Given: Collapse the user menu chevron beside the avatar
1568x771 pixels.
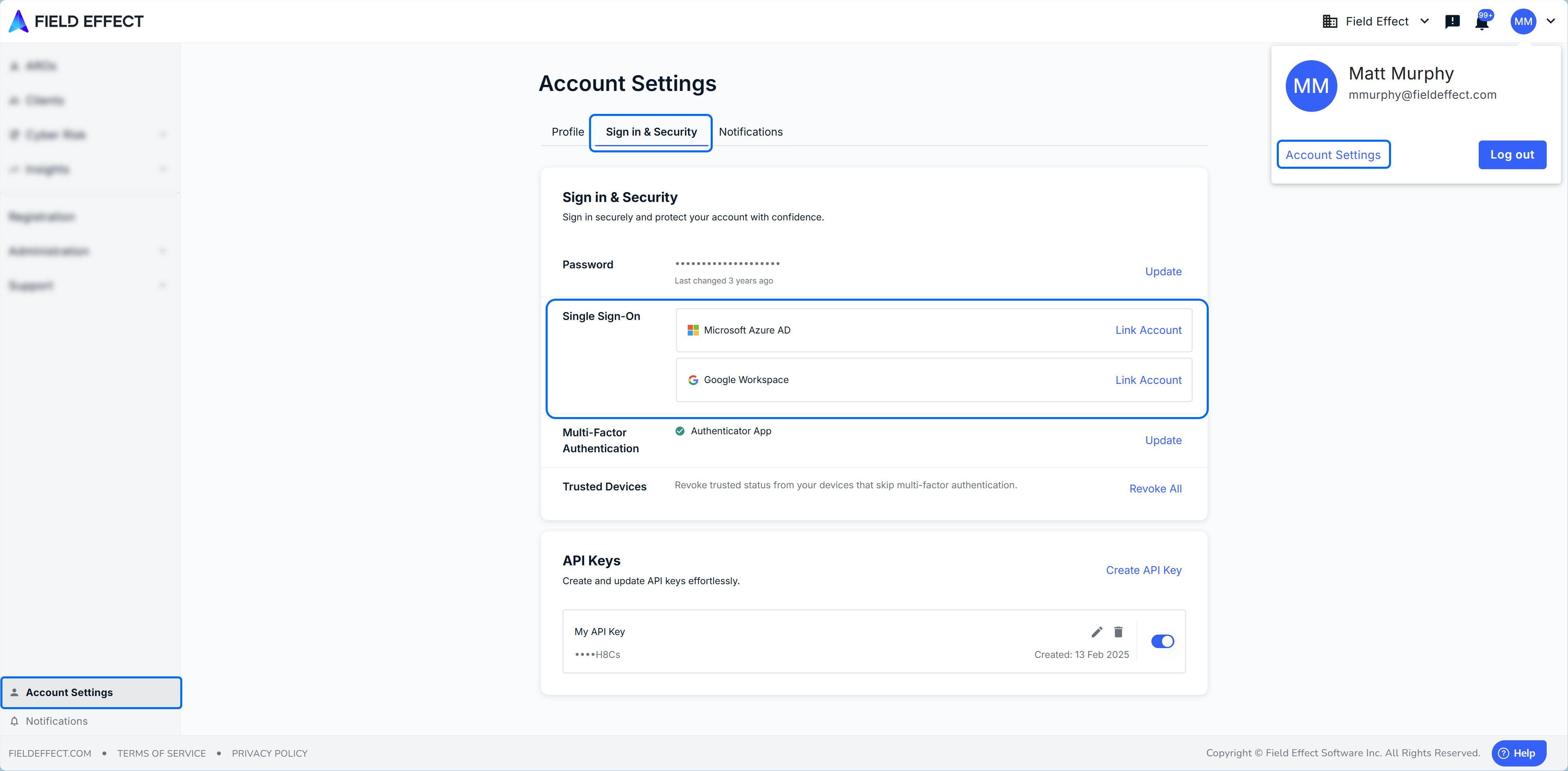Looking at the screenshot, I should pyautogui.click(x=1550, y=21).
